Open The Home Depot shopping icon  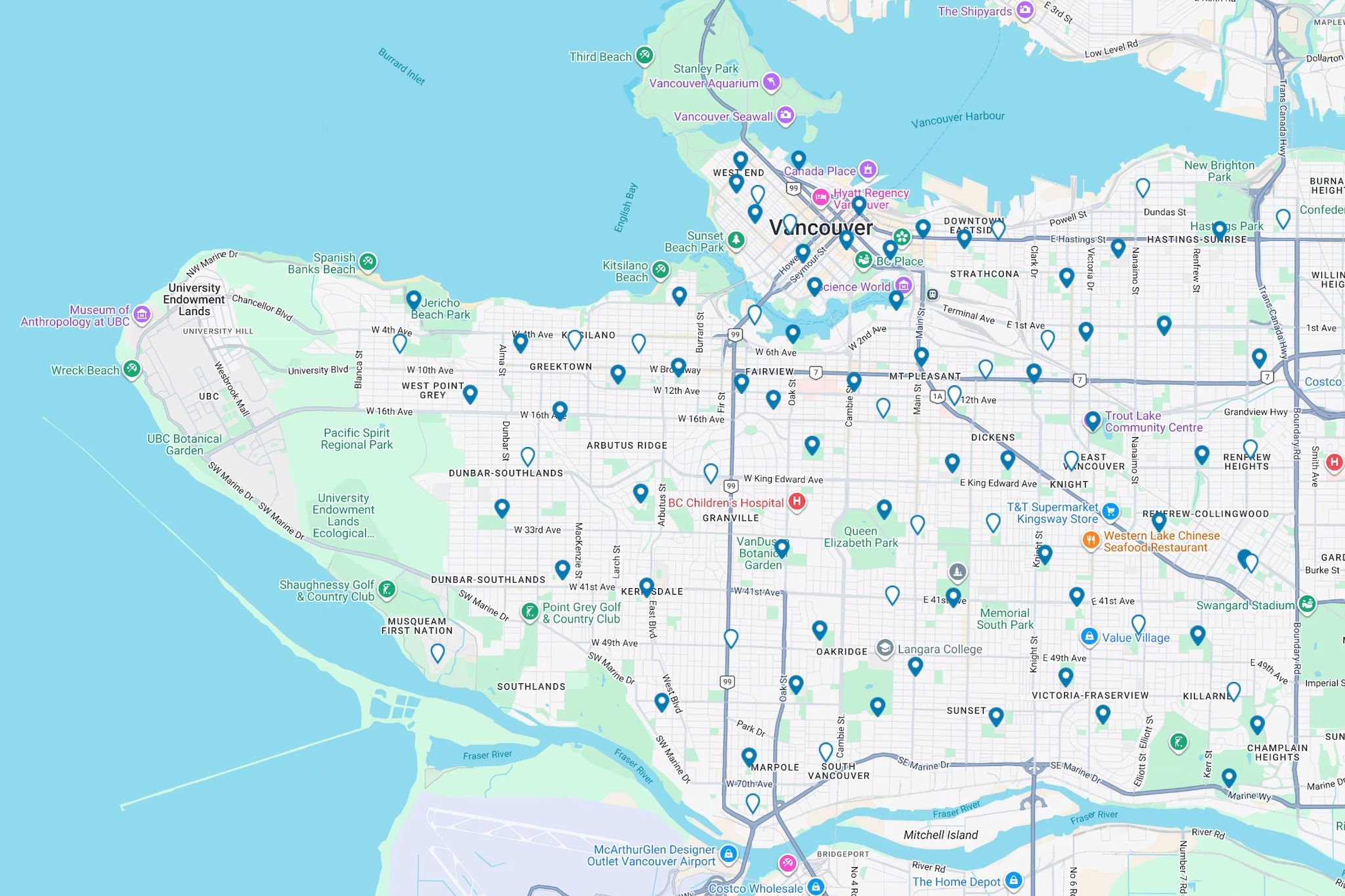1014,880
